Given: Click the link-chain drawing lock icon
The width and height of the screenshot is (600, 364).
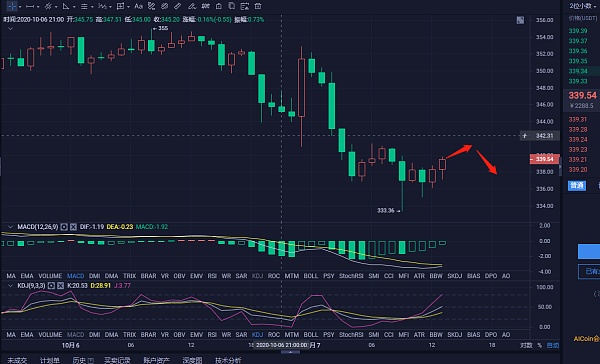Looking at the screenshot, I should (152, 6).
